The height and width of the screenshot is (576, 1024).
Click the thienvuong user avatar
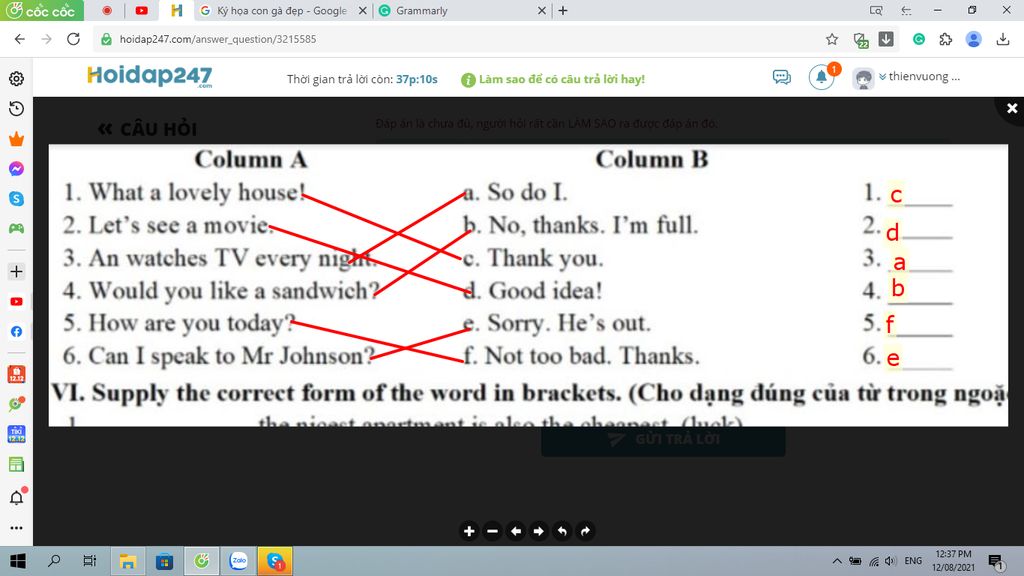click(863, 78)
